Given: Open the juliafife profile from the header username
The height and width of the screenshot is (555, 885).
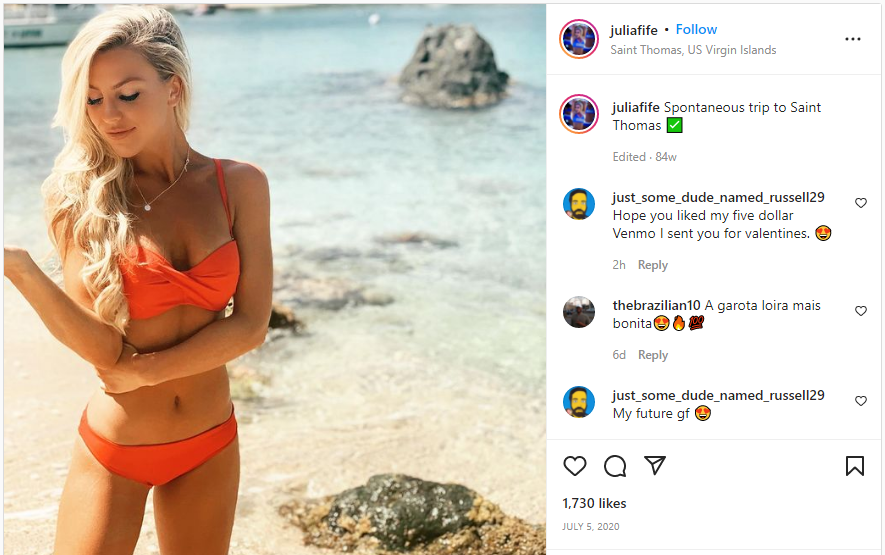Looking at the screenshot, I should click(633, 30).
